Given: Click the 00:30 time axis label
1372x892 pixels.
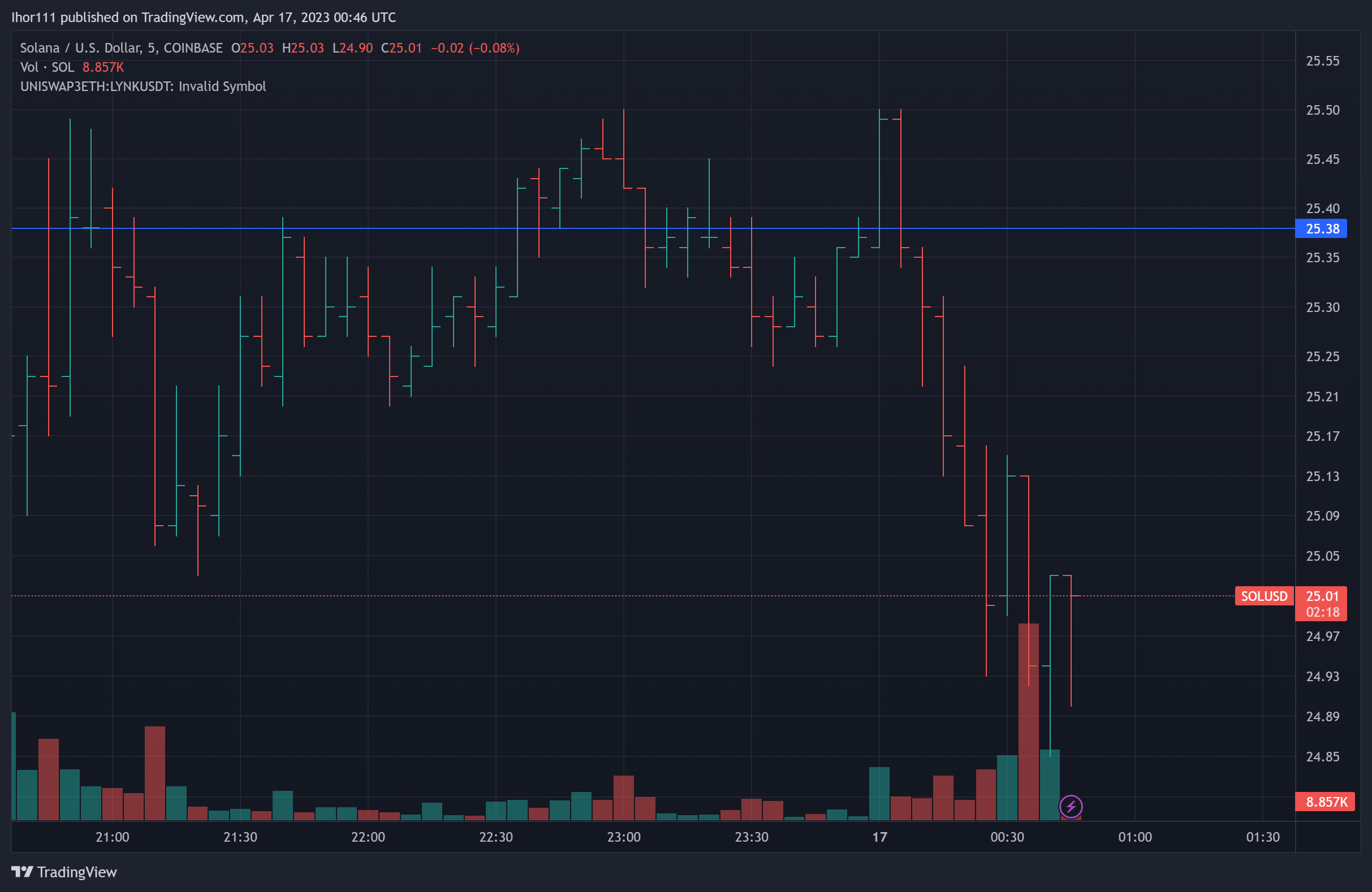Looking at the screenshot, I should tap(1007, 837).
